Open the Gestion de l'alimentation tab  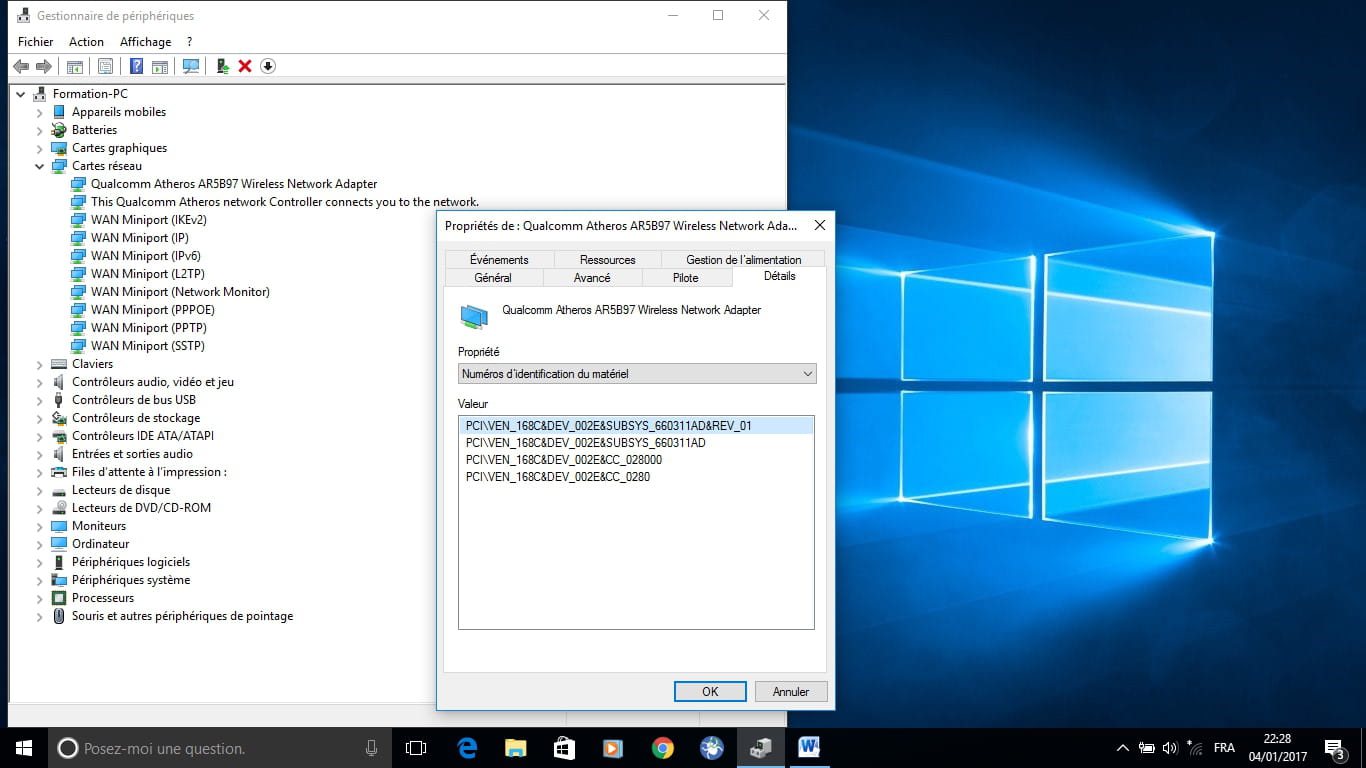tap(743, 260)
